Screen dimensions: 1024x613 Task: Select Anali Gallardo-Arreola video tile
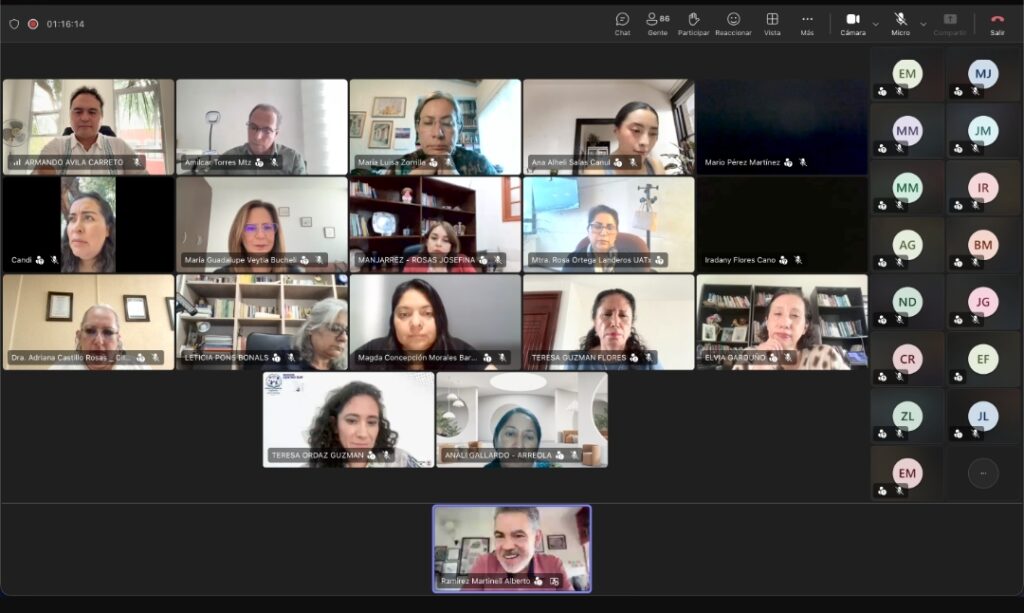(x=522, y=420)
